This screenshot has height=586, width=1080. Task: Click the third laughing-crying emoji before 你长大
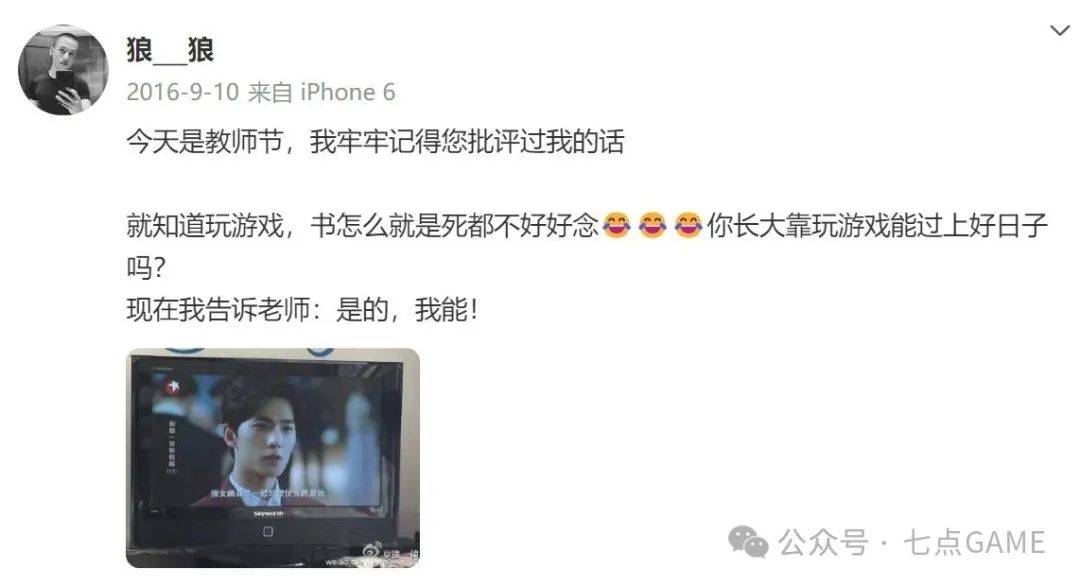click(x=688, y=225)
